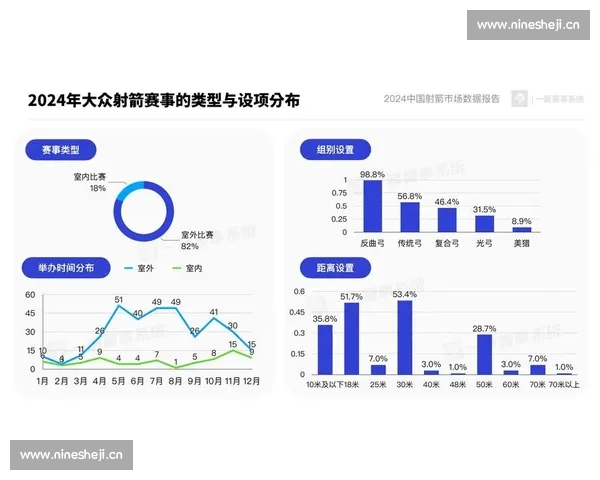Click the logo icon beside 一箭赛事系统

tap(519, 99)
